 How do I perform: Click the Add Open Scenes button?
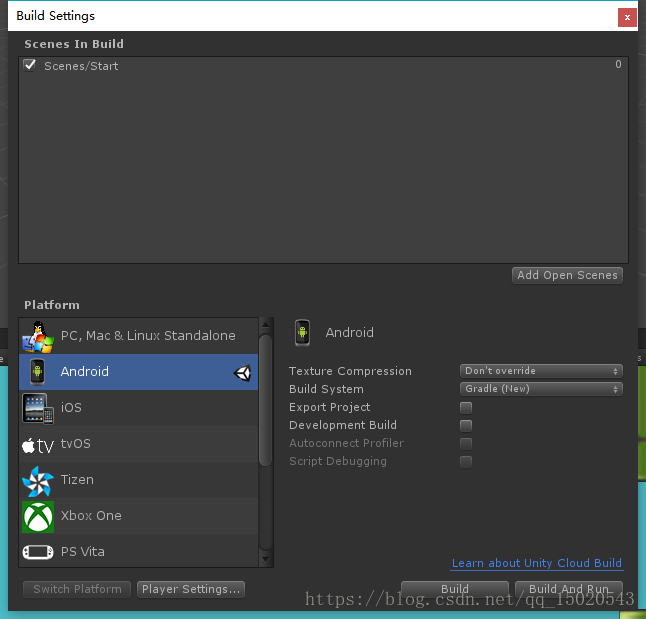(567, 275)
